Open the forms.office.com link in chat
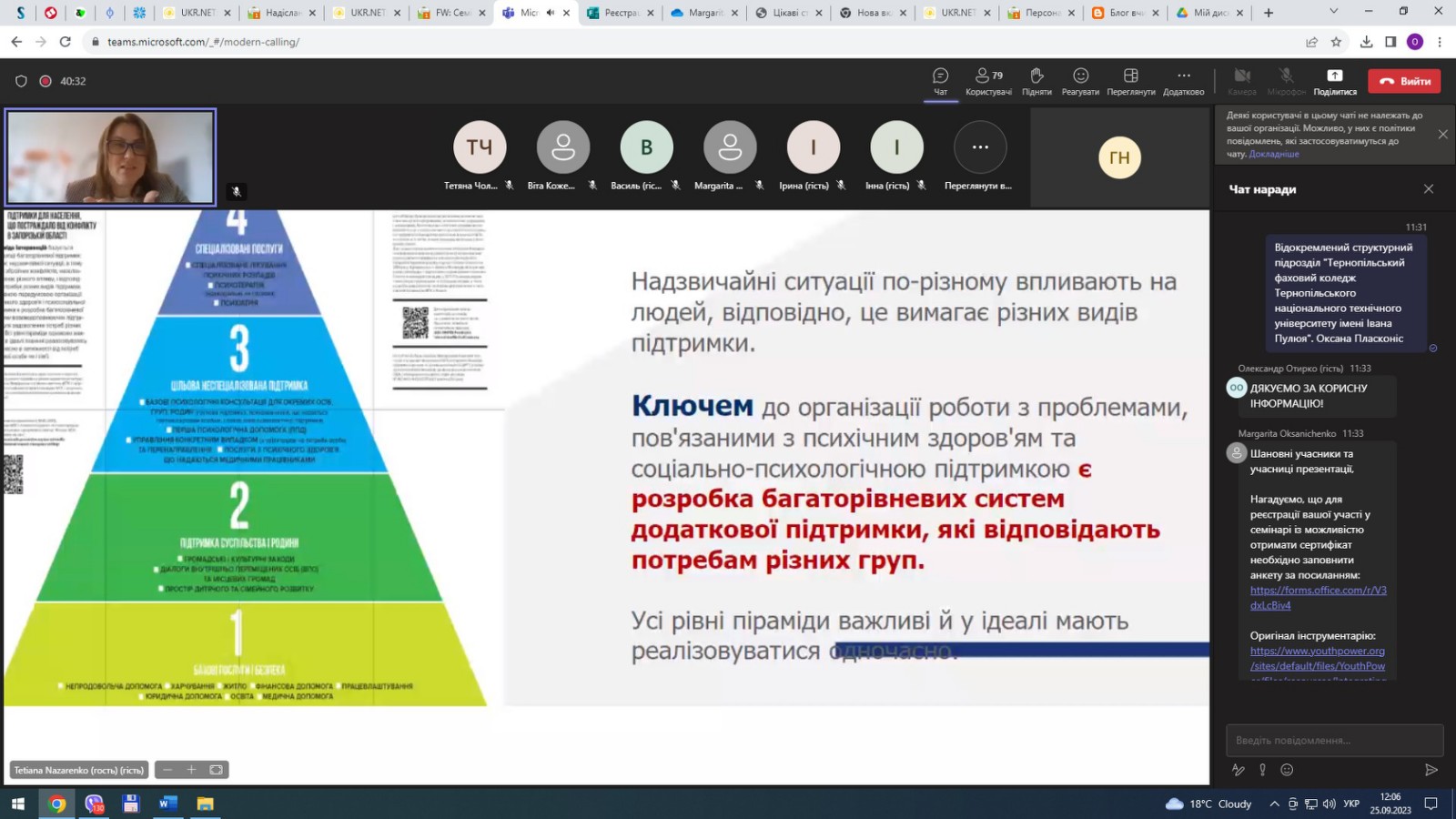The image size is (1456, 819). (1318, 598)
